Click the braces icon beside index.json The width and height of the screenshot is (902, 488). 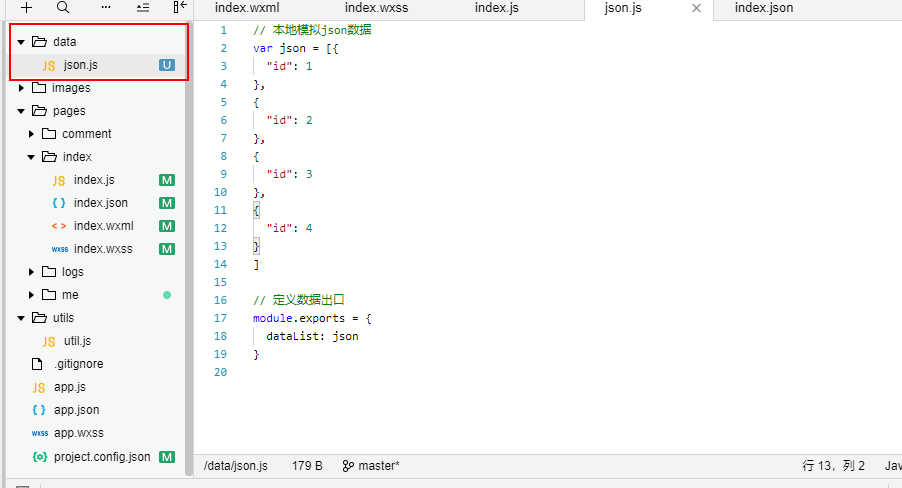tap(59, 203)
